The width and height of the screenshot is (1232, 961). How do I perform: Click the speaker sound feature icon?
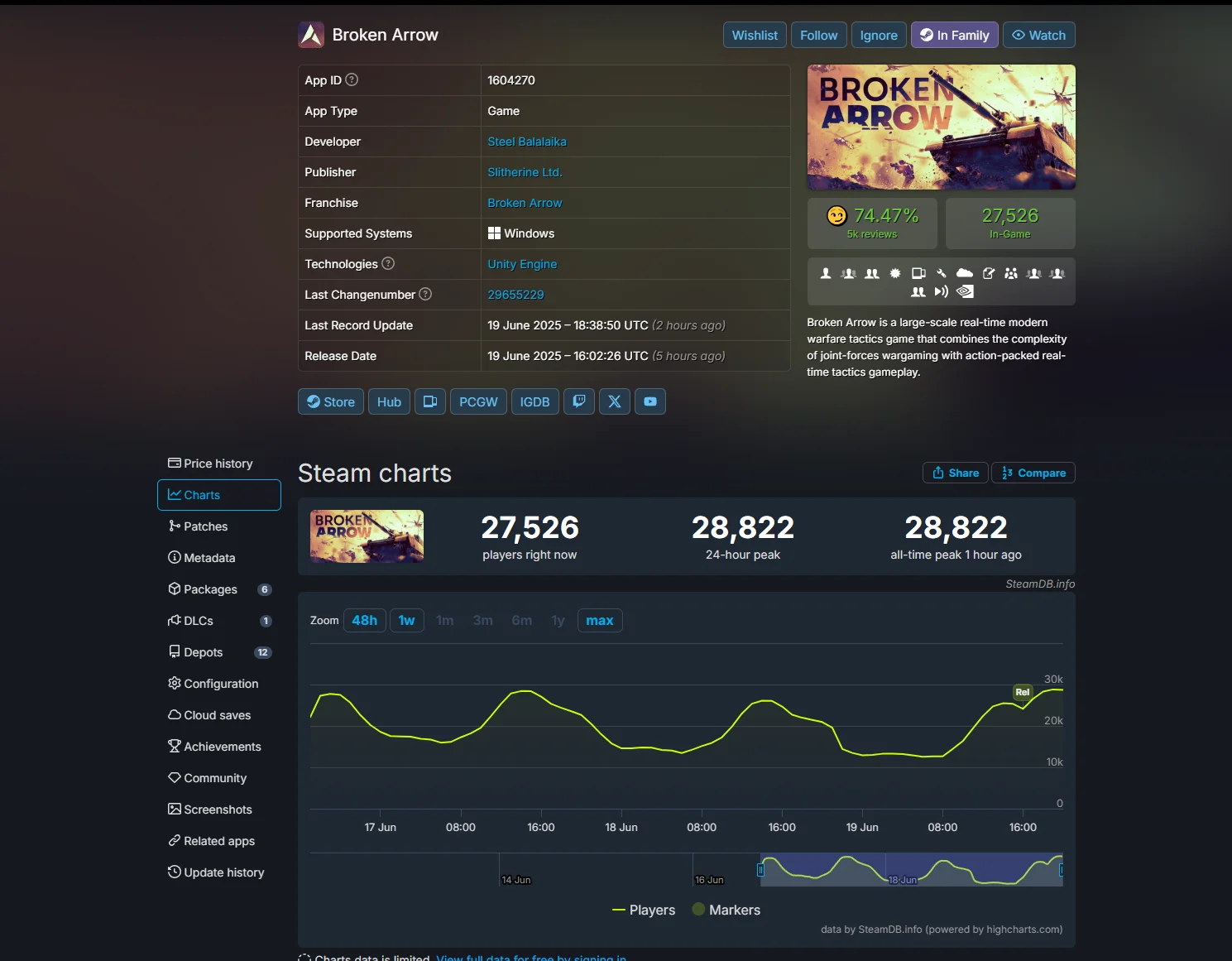(942, 291)
